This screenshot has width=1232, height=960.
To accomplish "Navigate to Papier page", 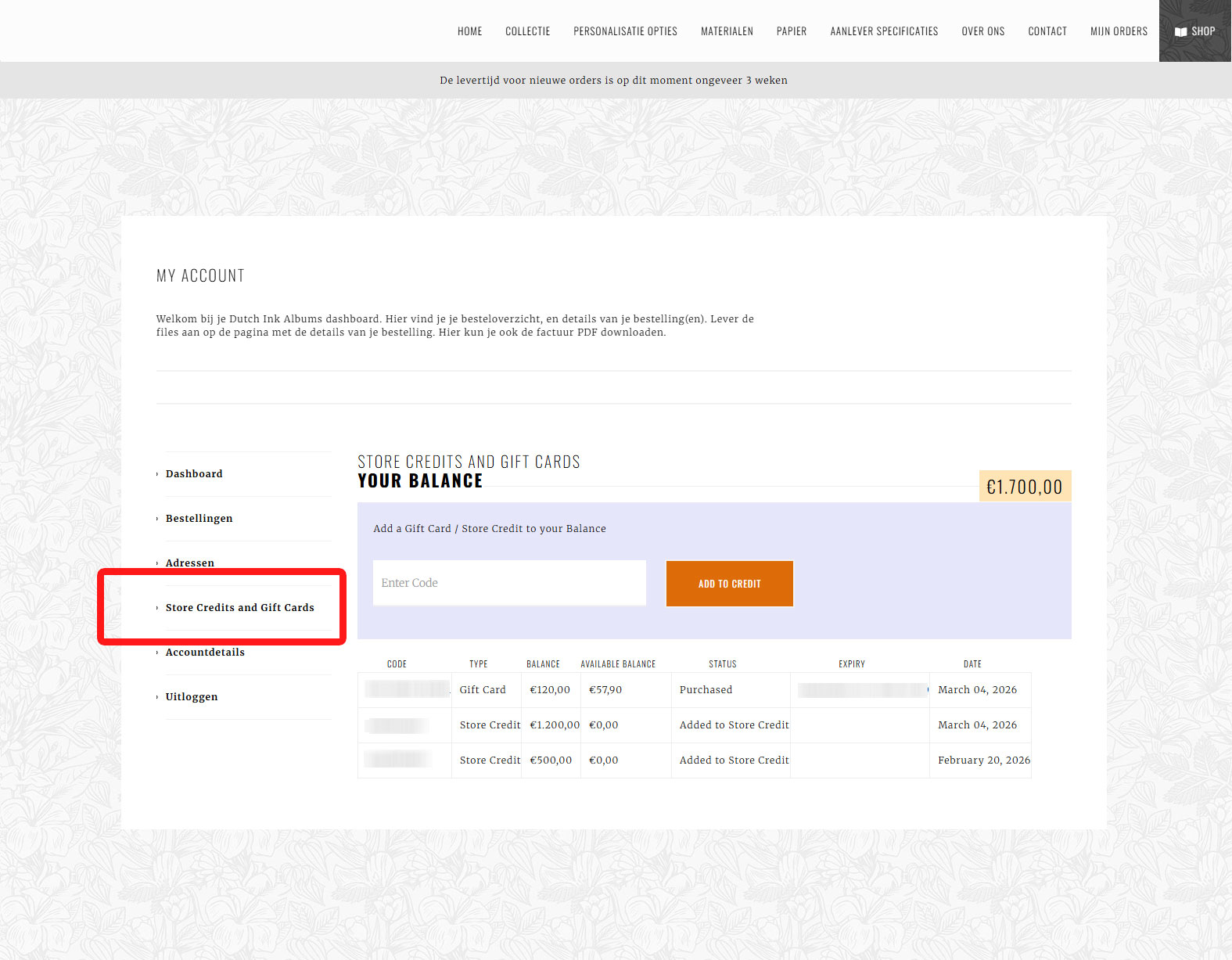I will point(791,31).
